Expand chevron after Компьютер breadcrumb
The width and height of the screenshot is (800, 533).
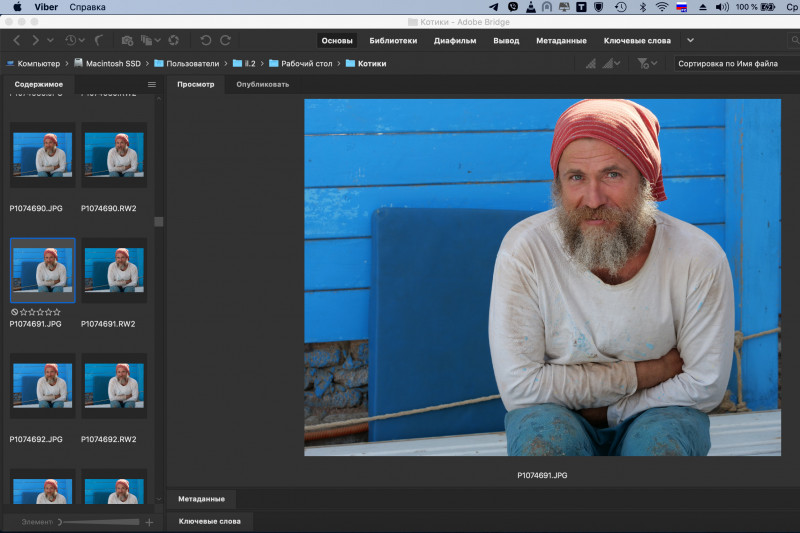(67, 64)
